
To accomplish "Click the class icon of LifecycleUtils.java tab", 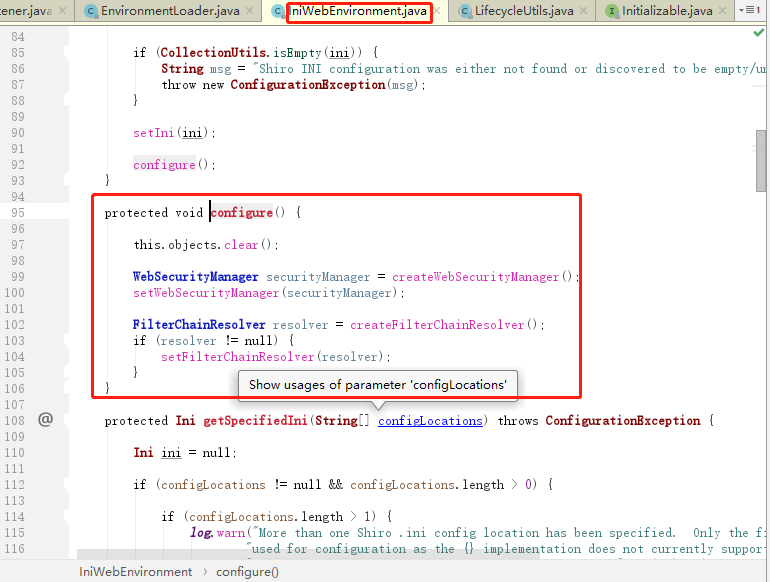I will click(x=465, y=11).
